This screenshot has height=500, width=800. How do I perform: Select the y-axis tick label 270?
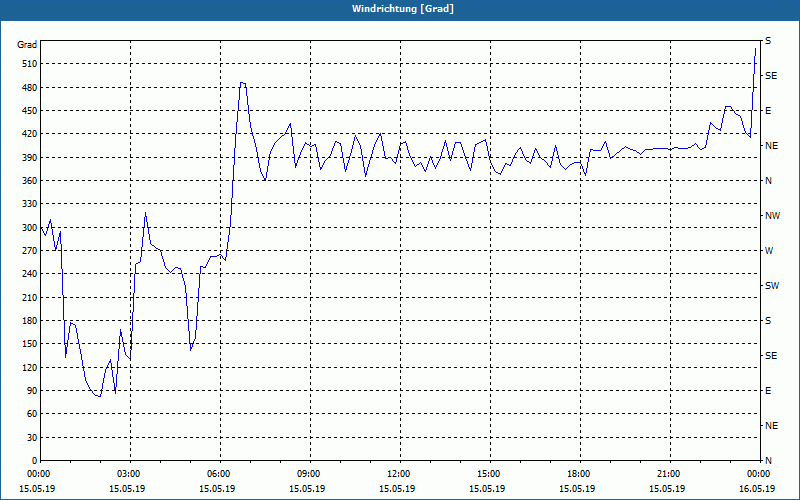point(30,251)
